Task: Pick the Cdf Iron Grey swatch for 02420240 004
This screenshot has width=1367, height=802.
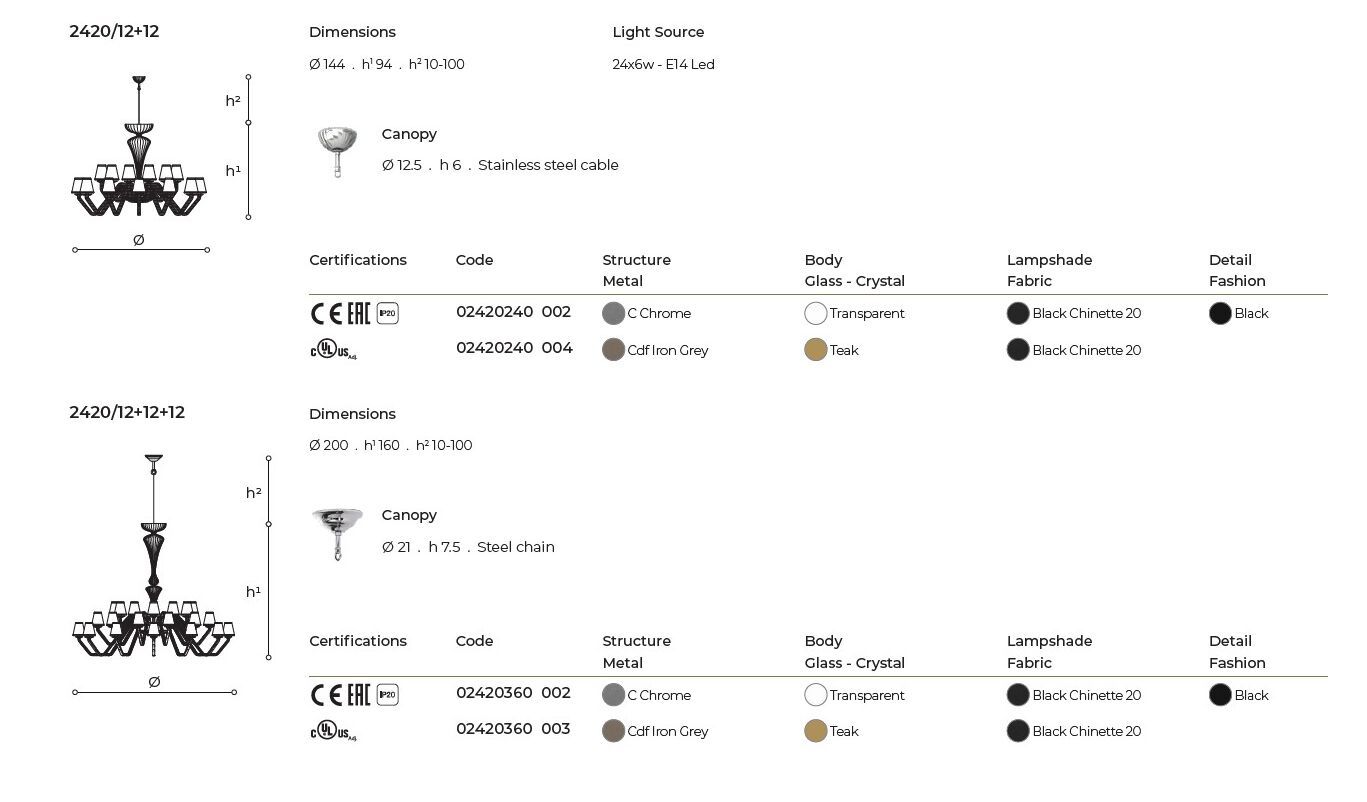Action: click(x=614, y=350)
